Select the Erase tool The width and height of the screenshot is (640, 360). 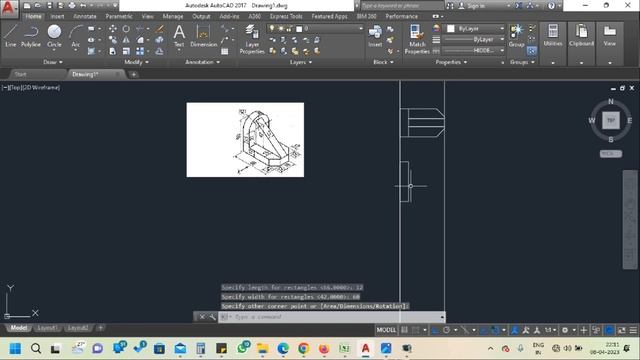pos(160,29)
